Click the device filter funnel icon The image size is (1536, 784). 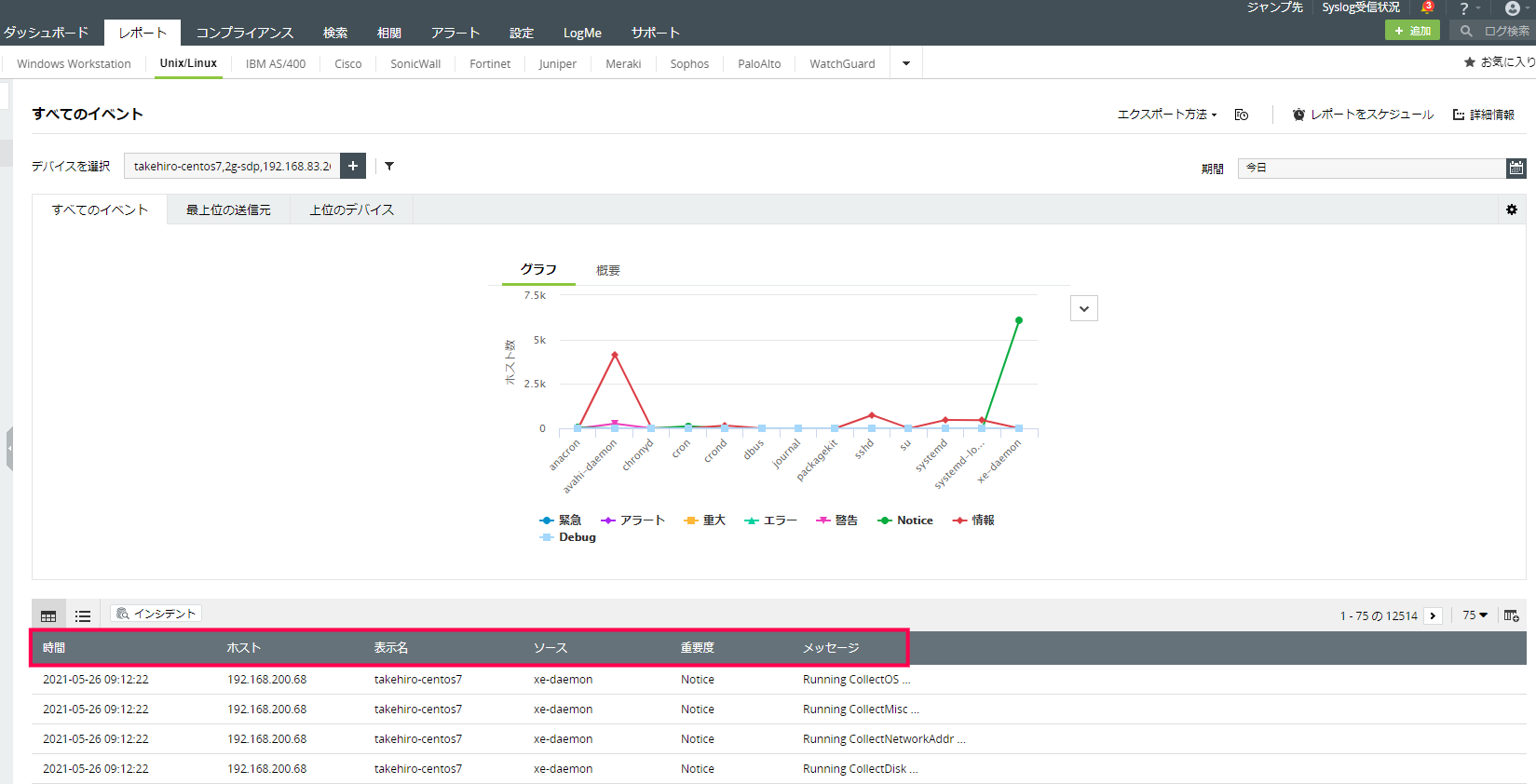click(389, 166)
